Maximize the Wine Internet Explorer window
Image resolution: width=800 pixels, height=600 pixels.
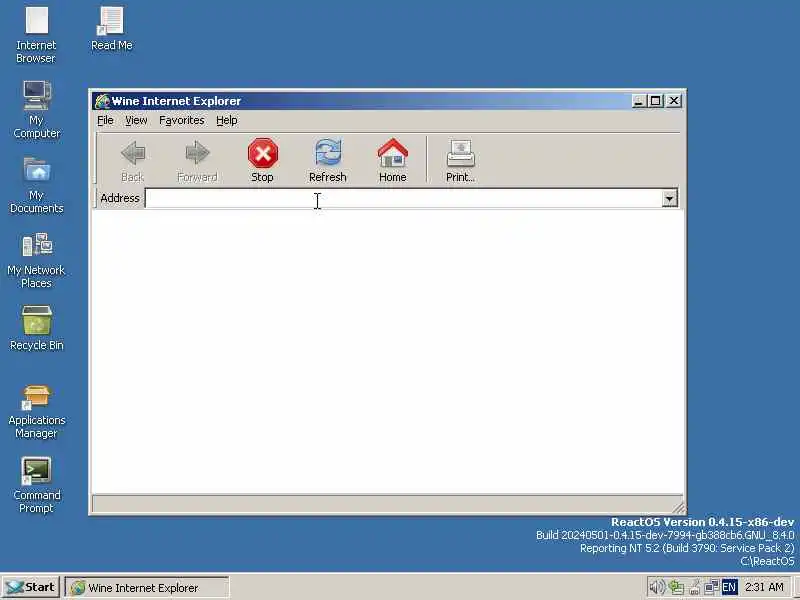[656, 101]
